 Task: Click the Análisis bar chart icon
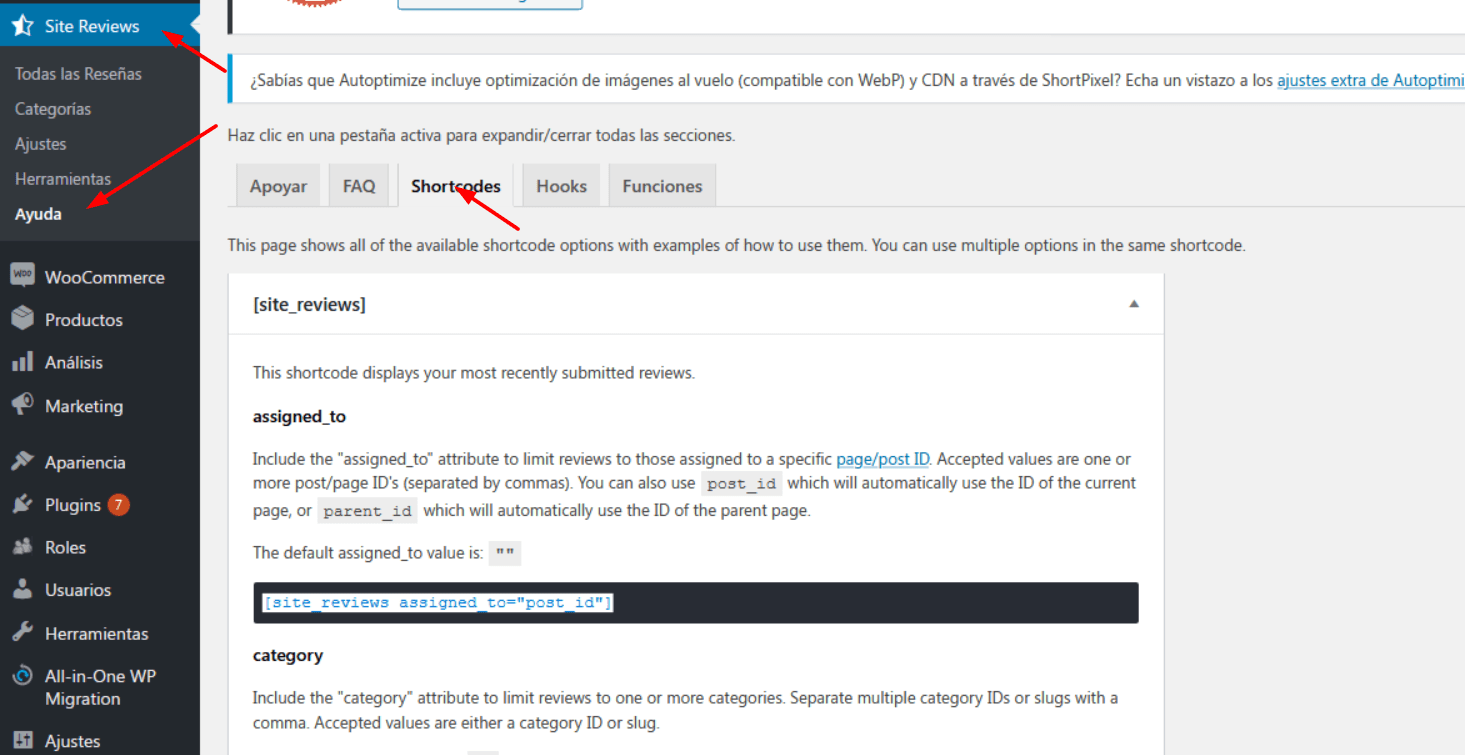(22, 362)
